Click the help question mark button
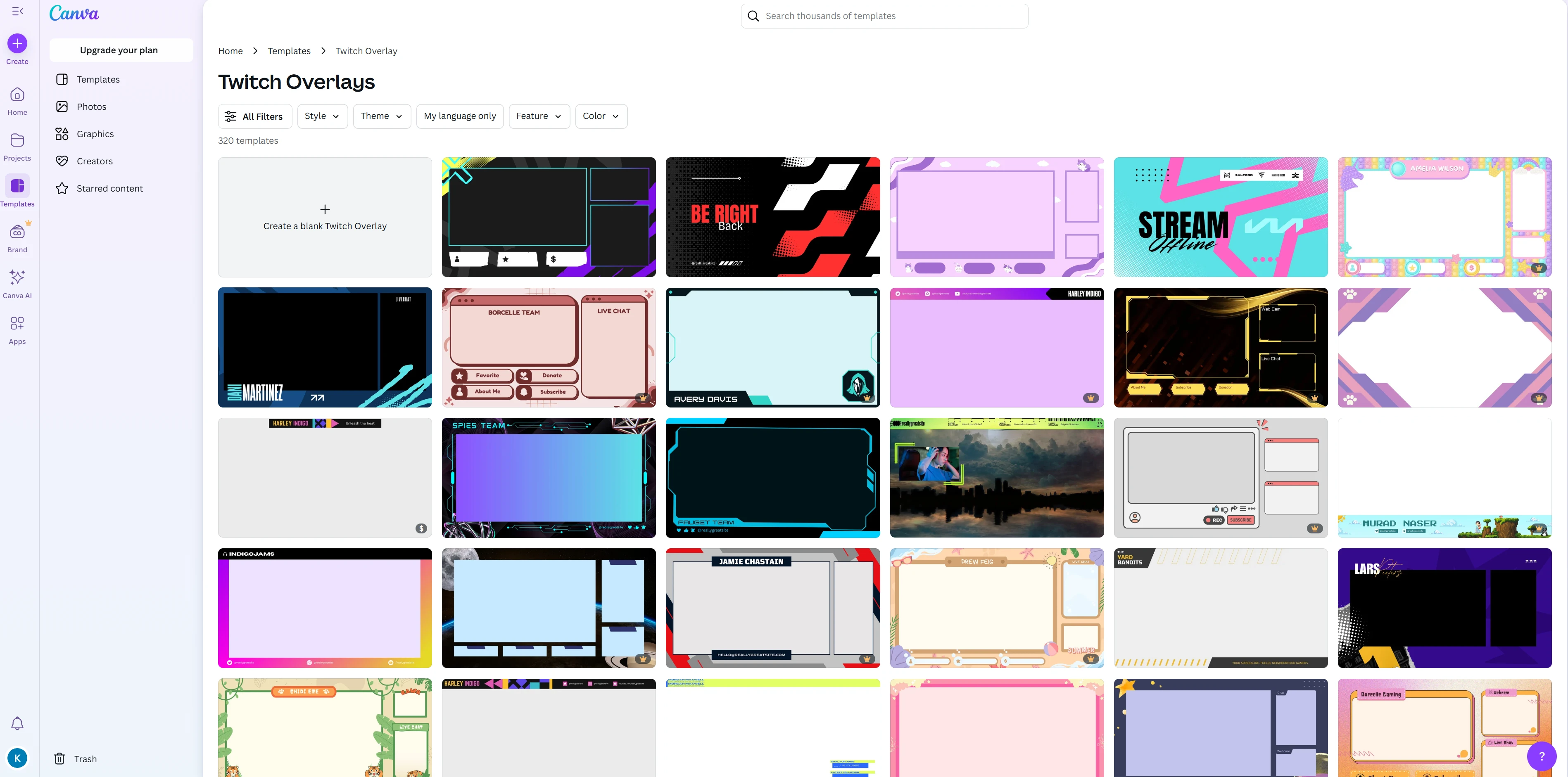The image size is (1568, 777). pos(1541,756)
